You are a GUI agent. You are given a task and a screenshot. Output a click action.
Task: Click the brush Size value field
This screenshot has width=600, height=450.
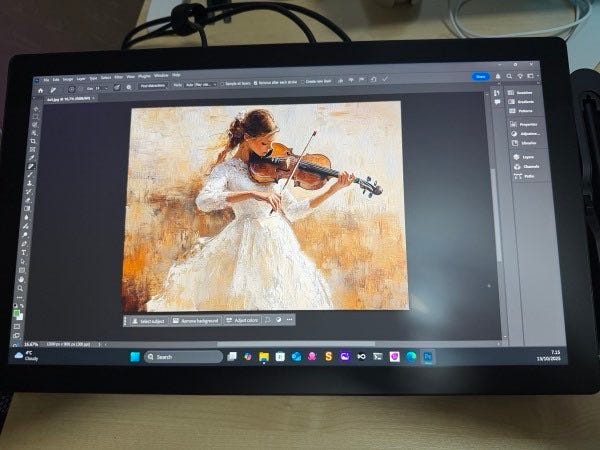(x=98, y=88)
